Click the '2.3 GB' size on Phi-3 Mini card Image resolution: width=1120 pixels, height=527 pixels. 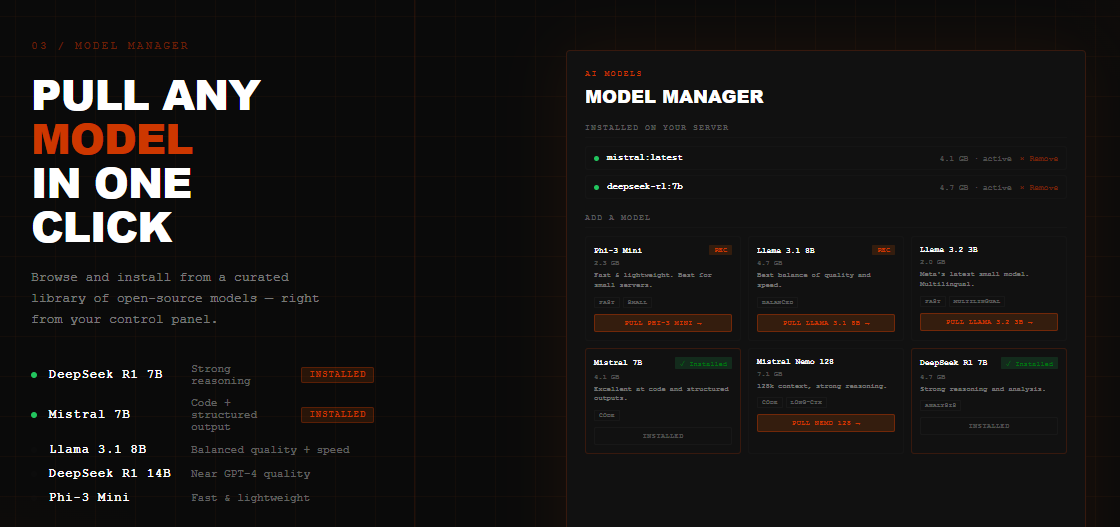606,264
